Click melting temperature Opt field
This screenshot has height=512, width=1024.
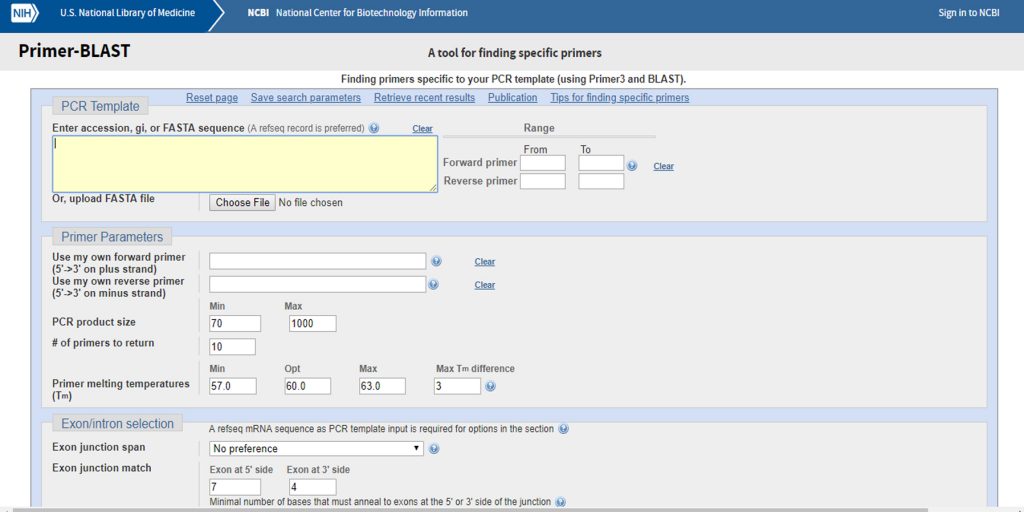(308, 386)
